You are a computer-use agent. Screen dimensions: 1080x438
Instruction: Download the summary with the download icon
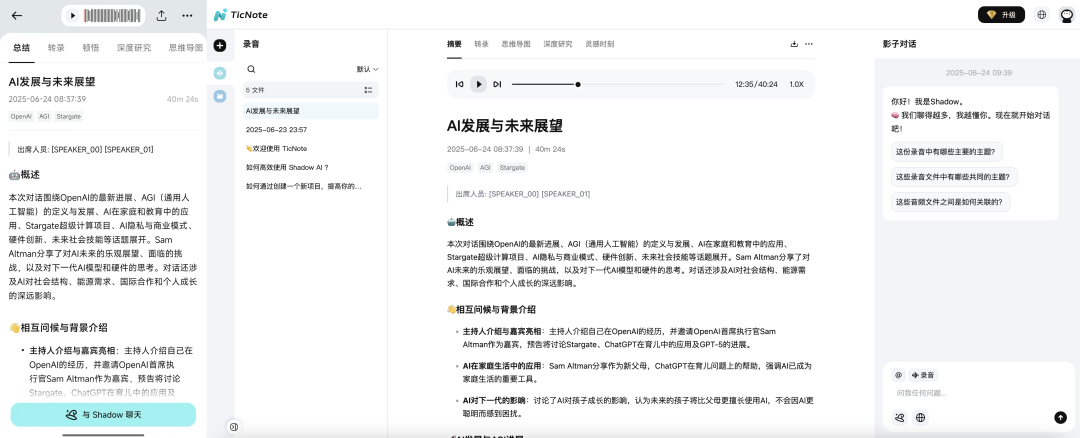tap(794, 43)
